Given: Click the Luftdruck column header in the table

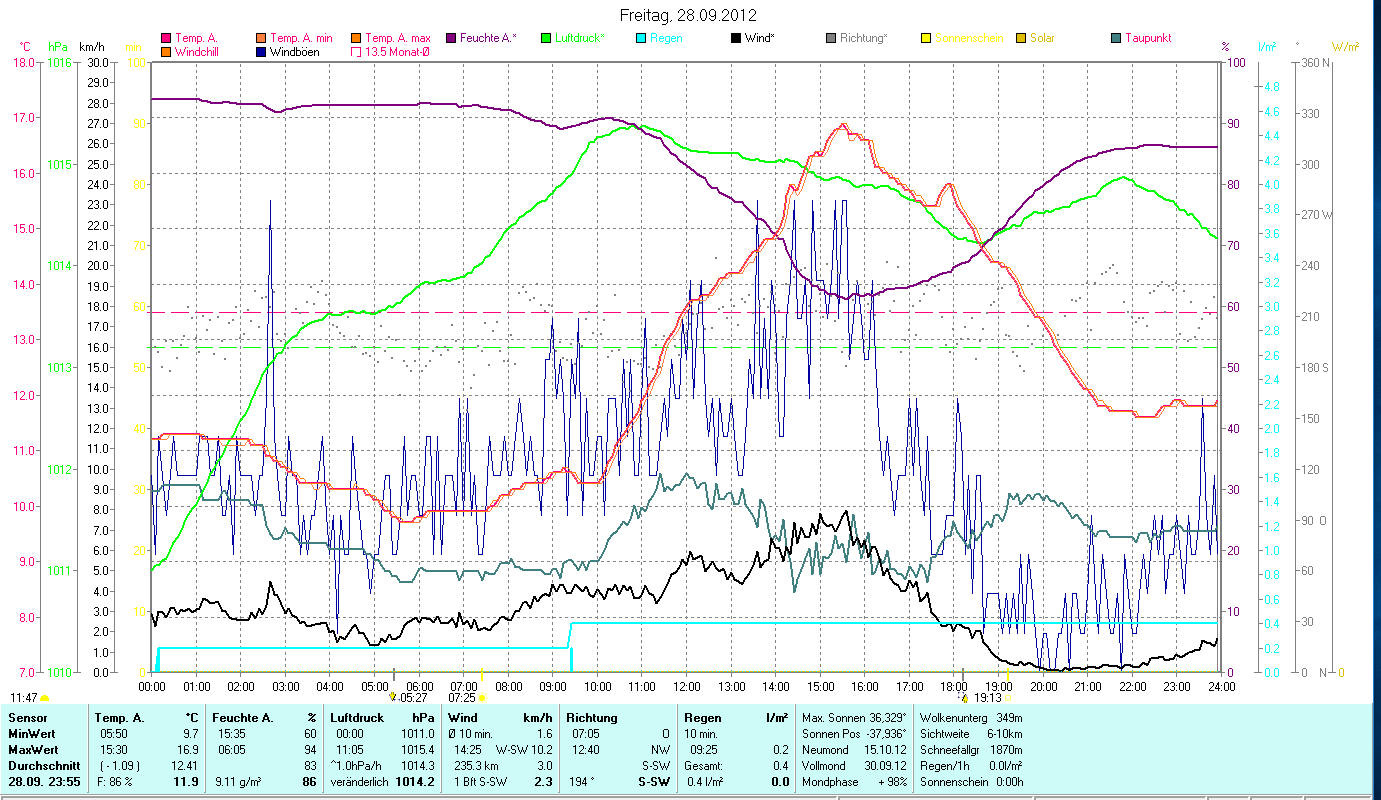Looking at the screenshot, I should click(355, 717).
